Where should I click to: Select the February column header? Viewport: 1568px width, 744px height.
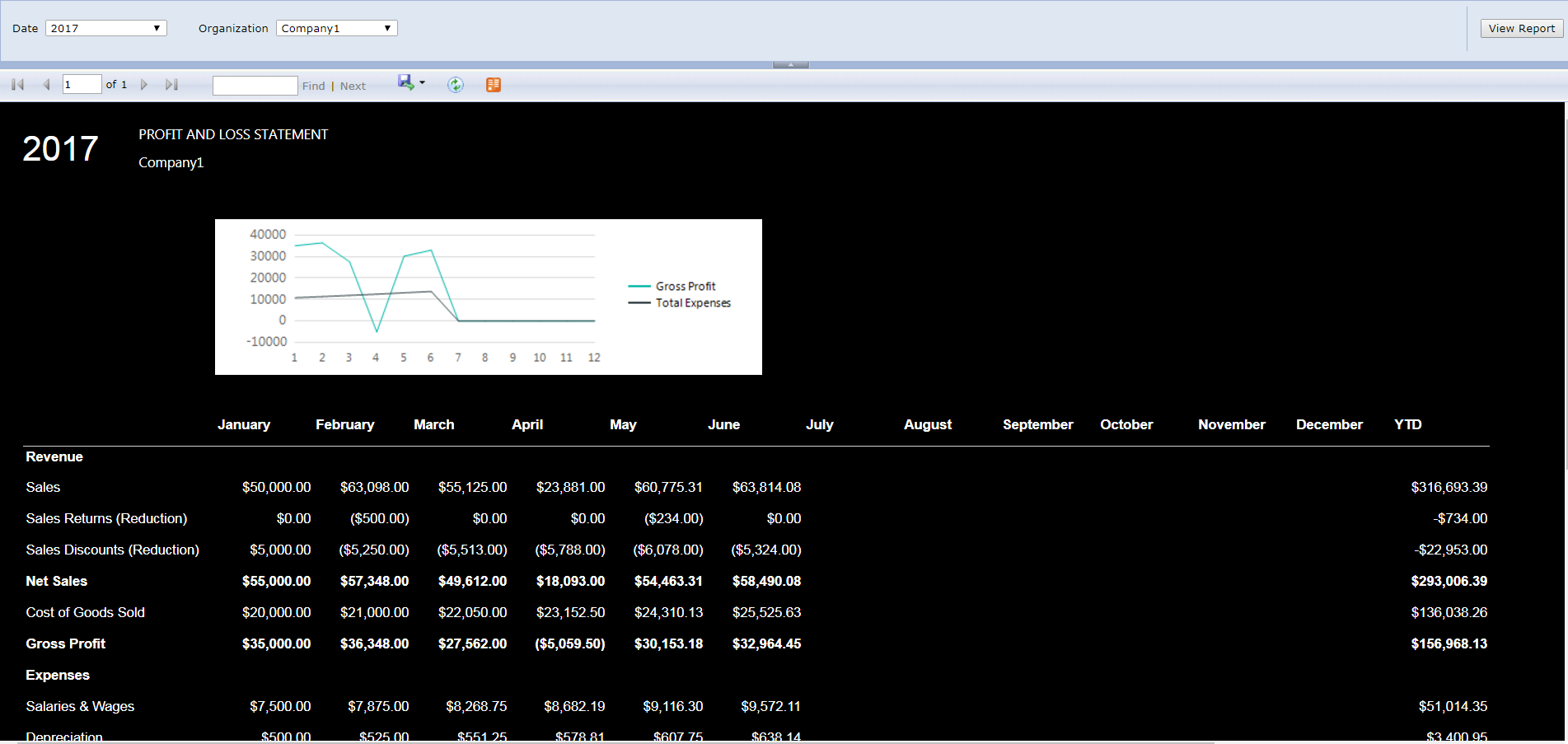point(345,424)
